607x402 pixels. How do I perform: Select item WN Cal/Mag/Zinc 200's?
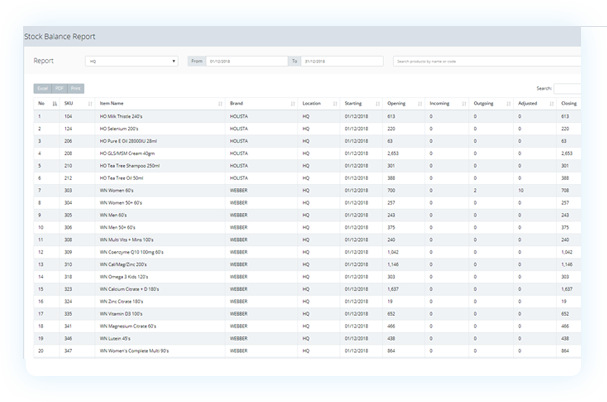pos(123,265)
